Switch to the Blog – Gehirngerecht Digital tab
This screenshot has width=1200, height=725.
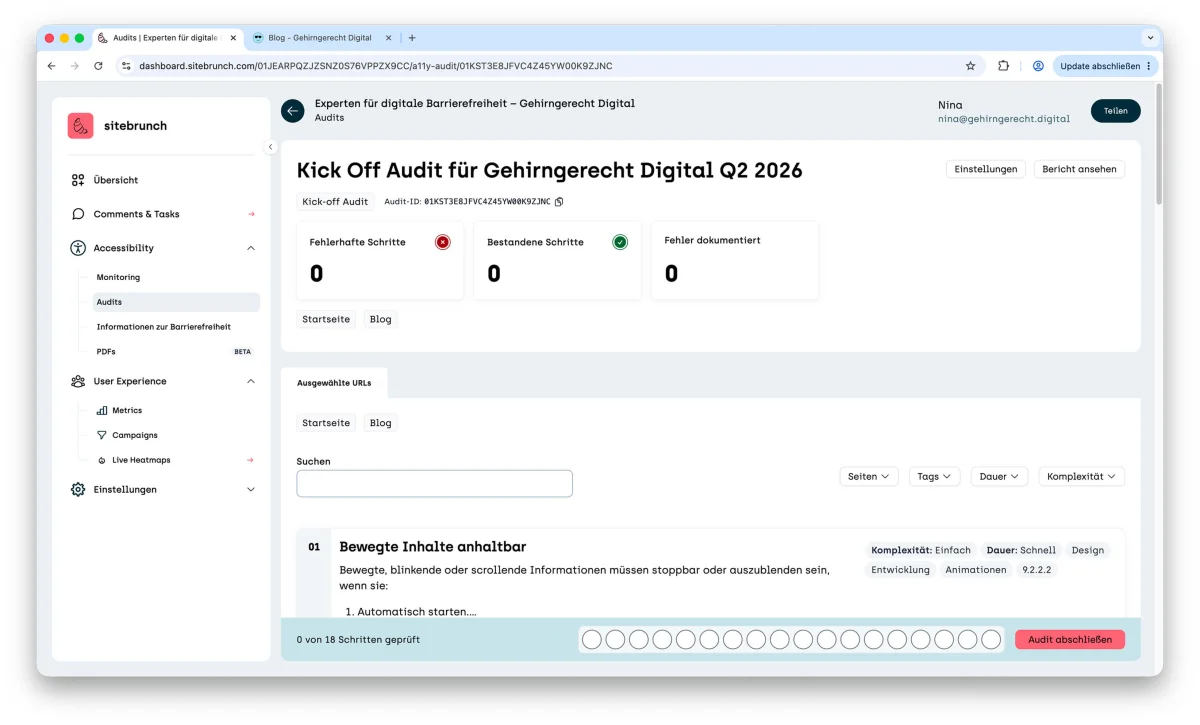coord(320,38)
